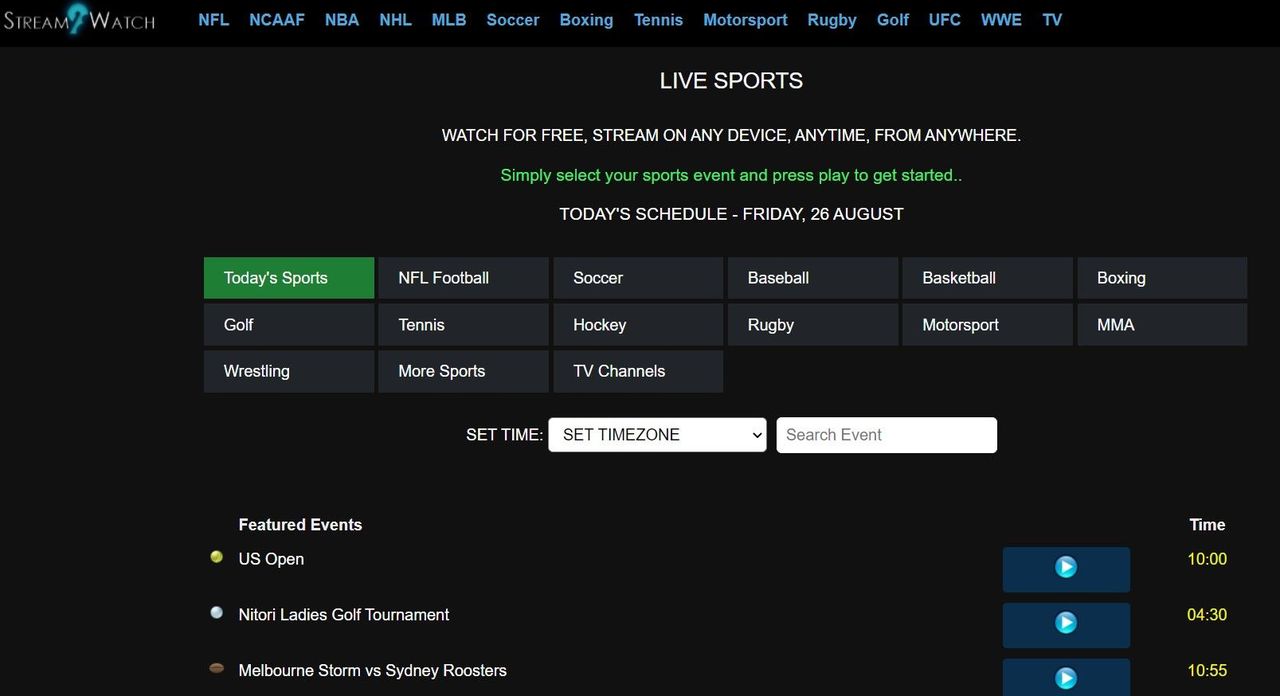Click the golf ball icon beside Nitori Ladies
The image size is (1280, 696).
(216, 613)
